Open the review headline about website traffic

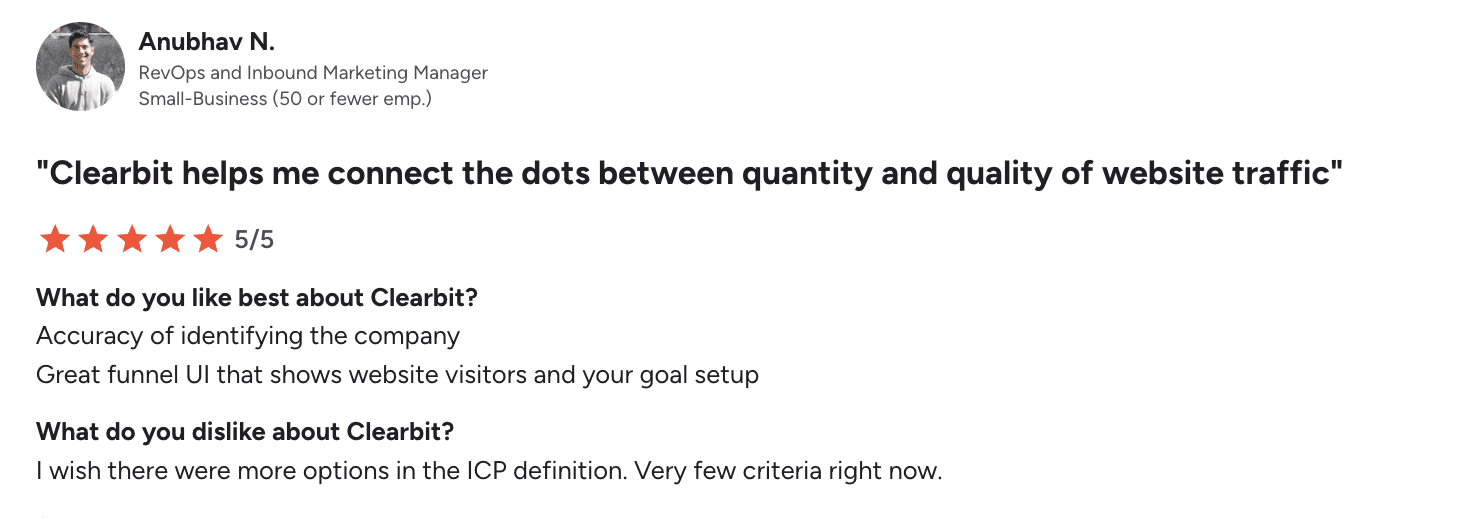click(689, 174)
